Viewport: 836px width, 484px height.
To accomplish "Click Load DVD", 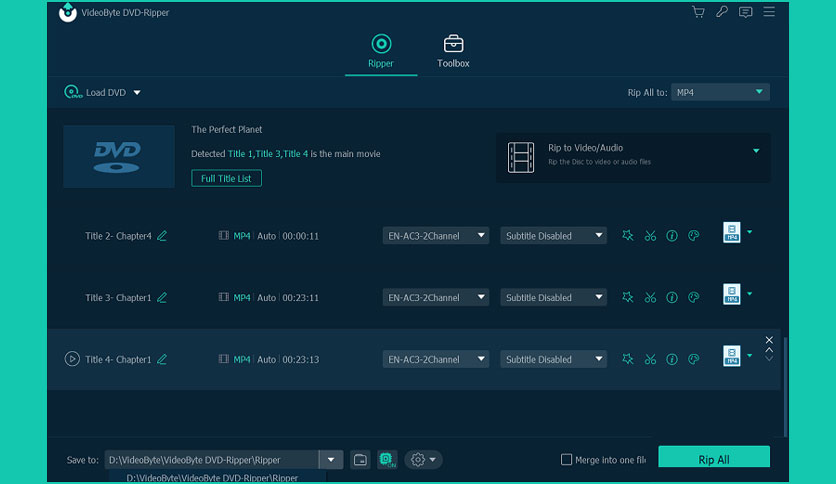I will click(x=95, y=92).
